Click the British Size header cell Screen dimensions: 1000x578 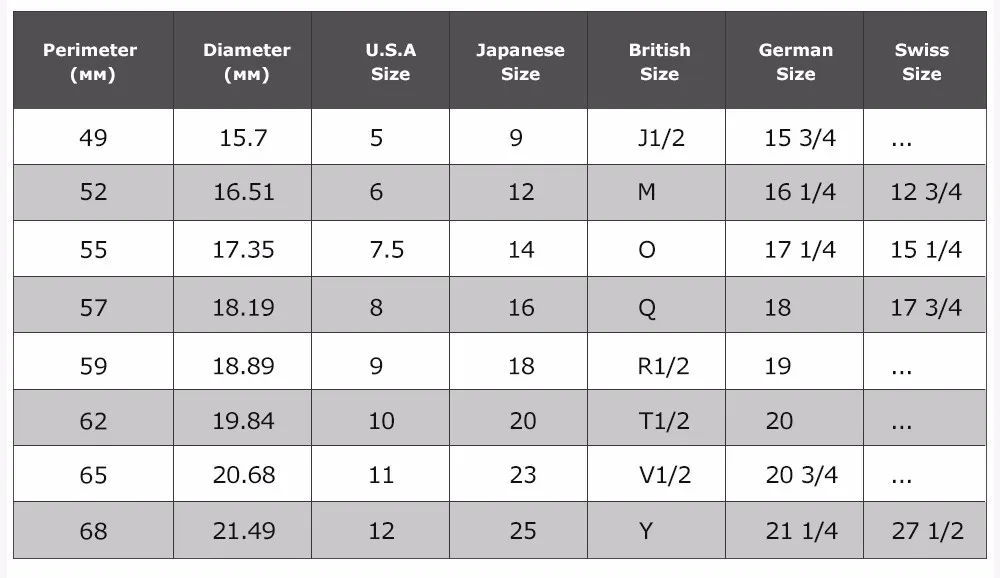[x=656, y=61]
